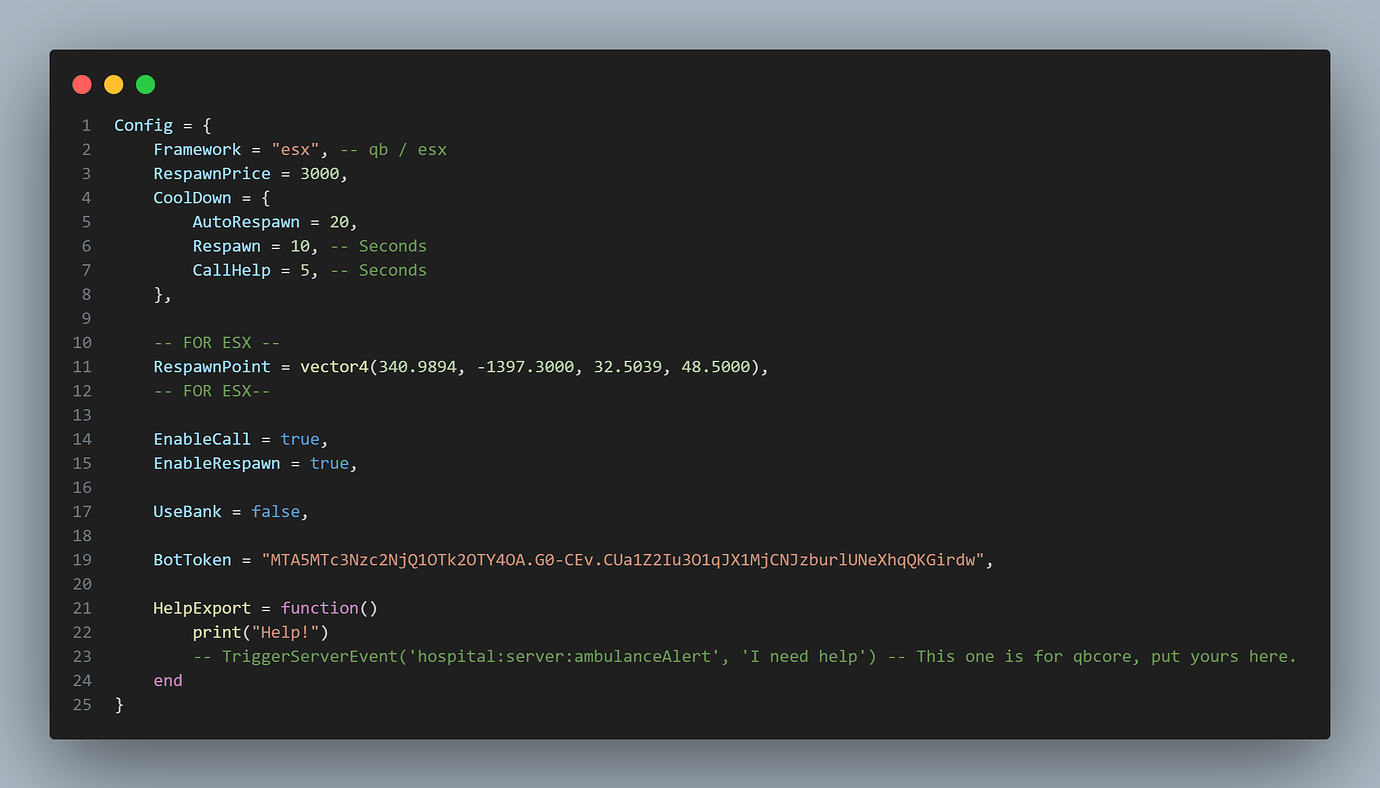The height and width of the screenshot is (788, 1380).
Task: Click line number 25 in gutter
Action: pyautogui.click(x=82, y=705)
